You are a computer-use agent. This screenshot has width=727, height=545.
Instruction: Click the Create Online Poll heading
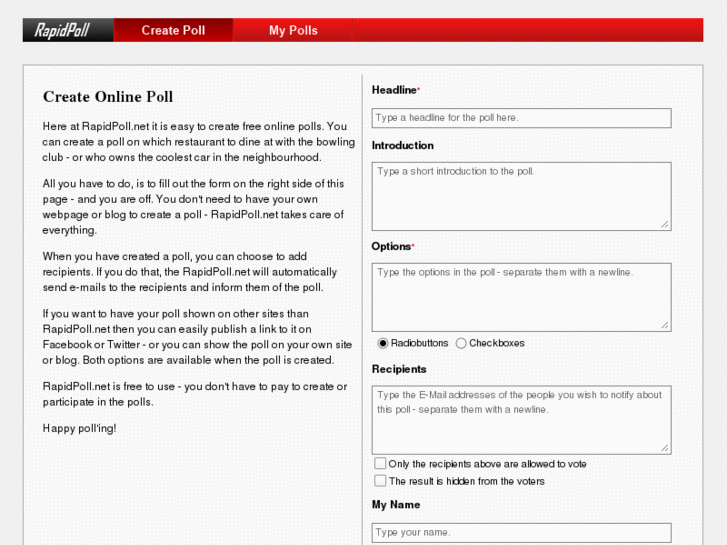click(x=108, y=96)
